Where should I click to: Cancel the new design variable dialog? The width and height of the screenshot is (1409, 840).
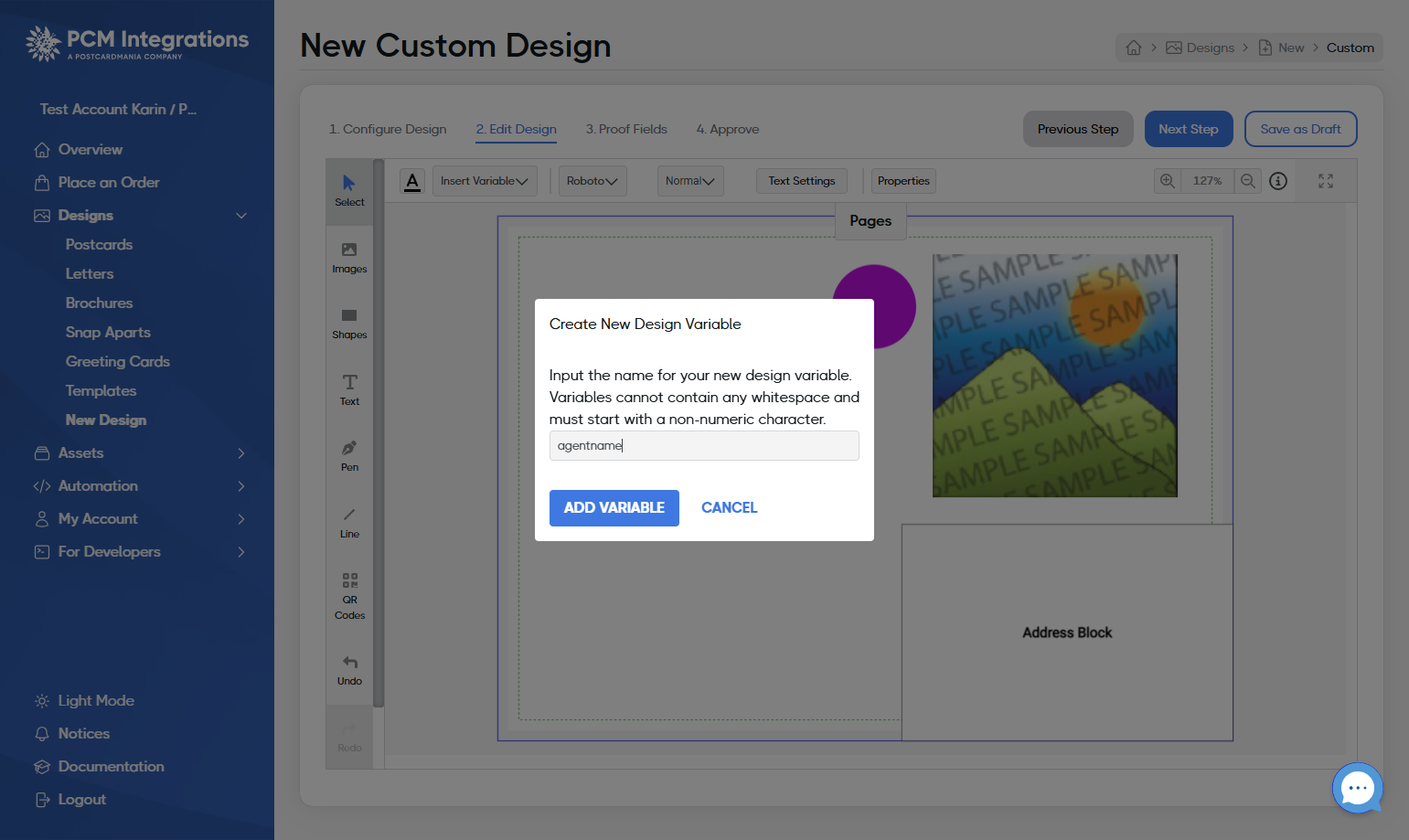[x=730, y=508]
